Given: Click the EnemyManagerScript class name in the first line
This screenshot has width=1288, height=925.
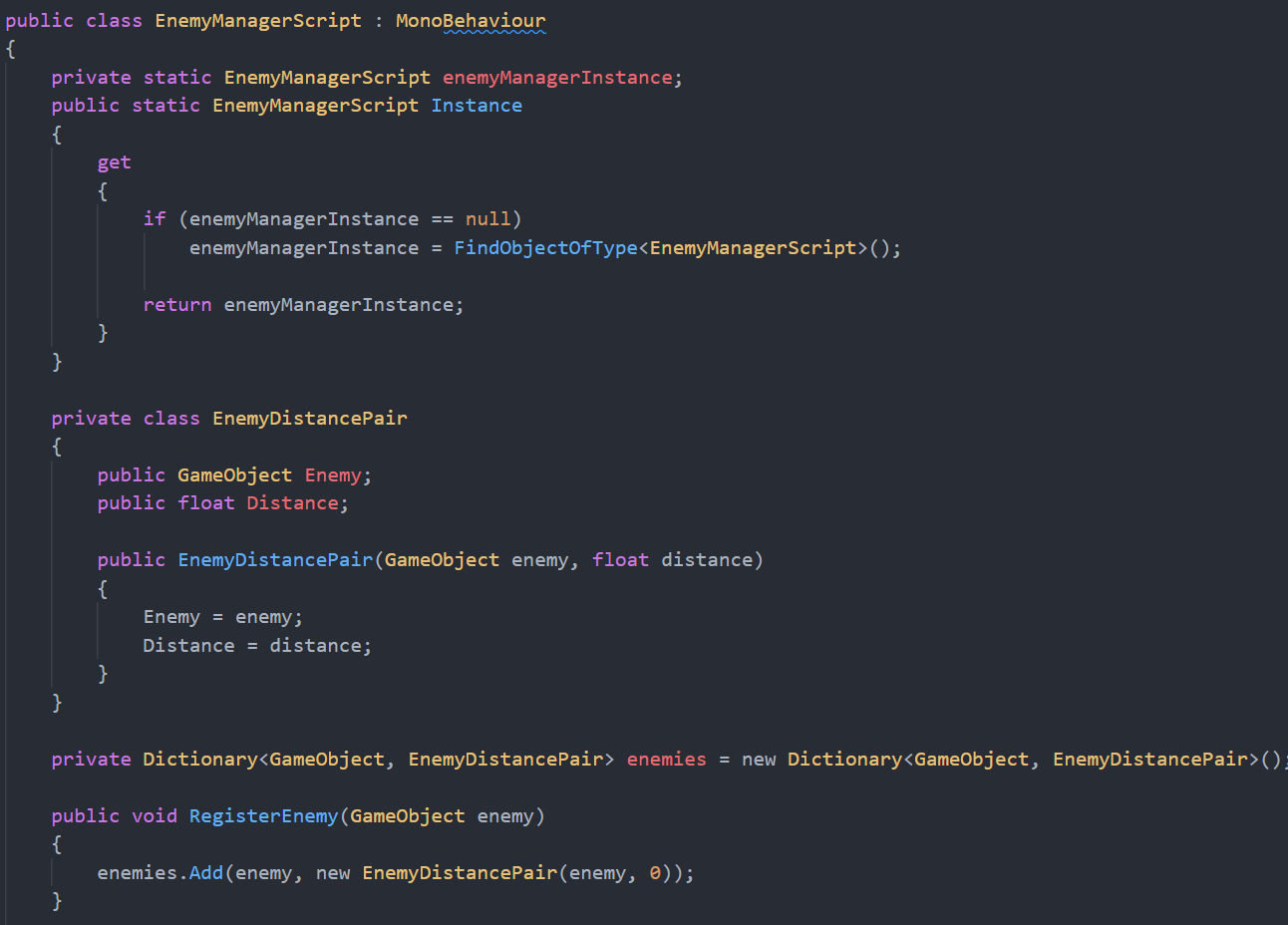Looking at the screenshot, I should click(258, 21).
